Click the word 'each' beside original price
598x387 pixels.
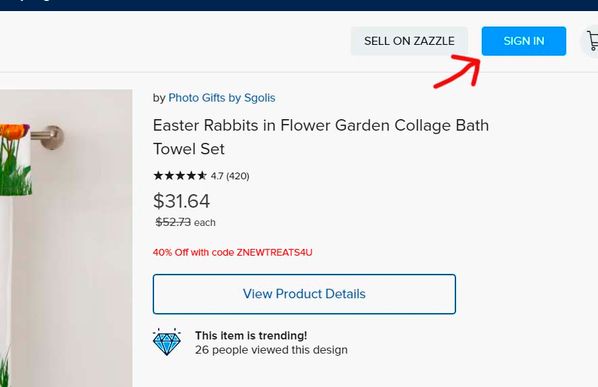pyautogui.click(x=205, y=223)
